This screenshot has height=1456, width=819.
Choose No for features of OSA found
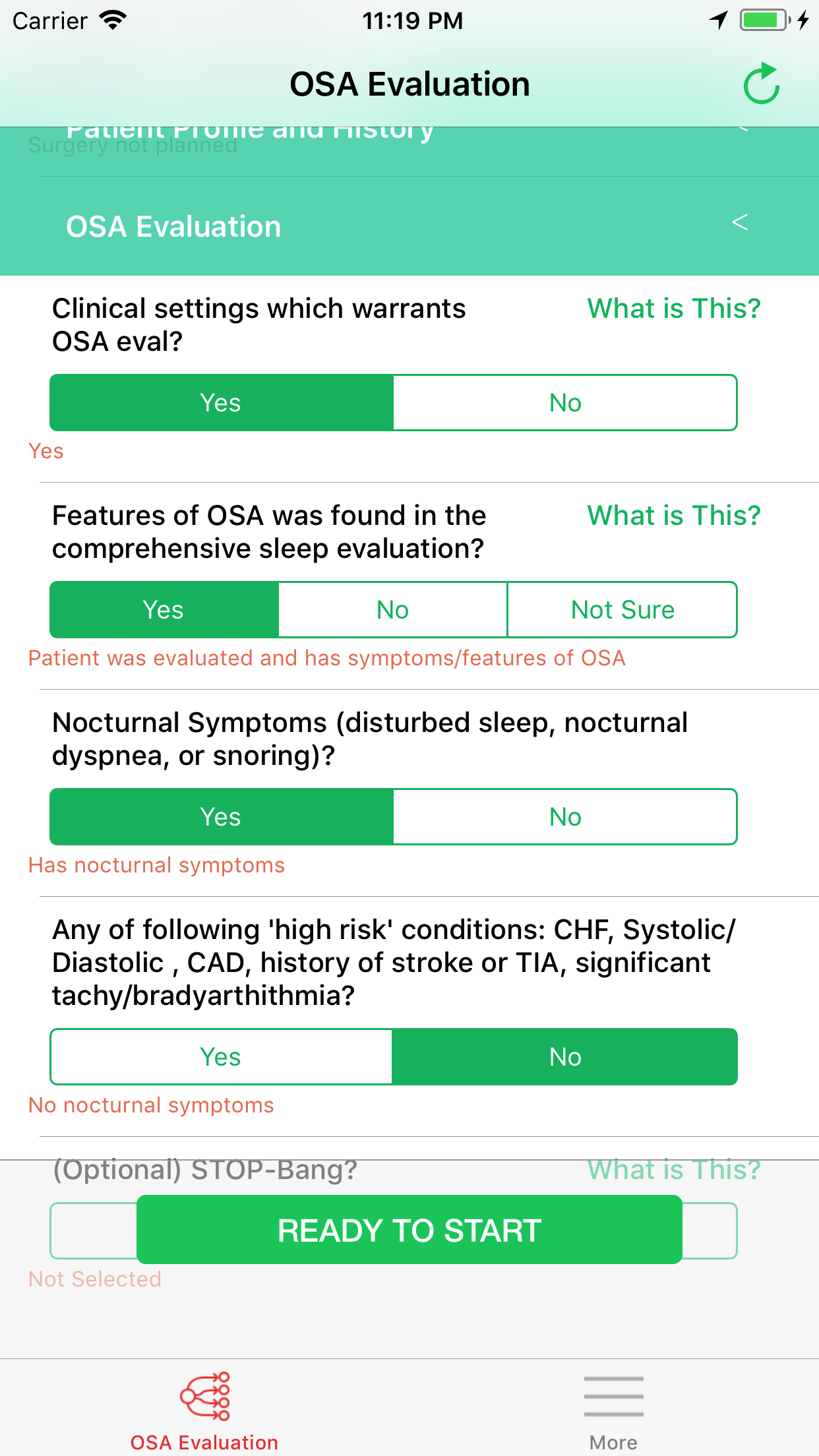pyautogui.click(x=392, y=610)
